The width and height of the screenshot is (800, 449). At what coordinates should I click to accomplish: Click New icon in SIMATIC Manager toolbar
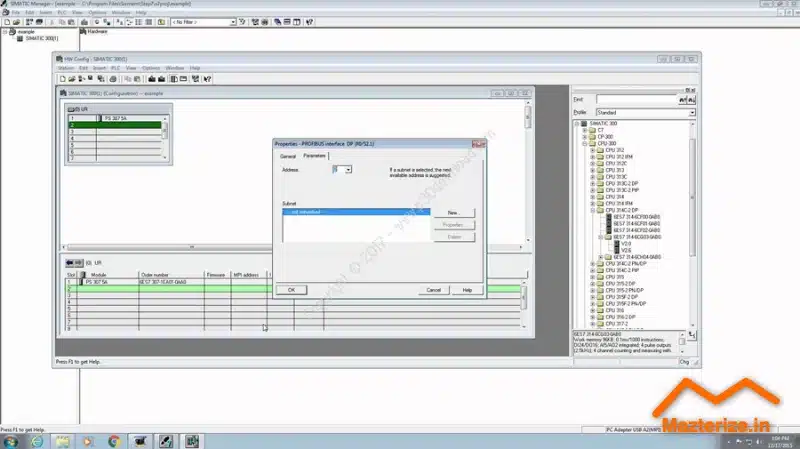(x=7, y=22)
